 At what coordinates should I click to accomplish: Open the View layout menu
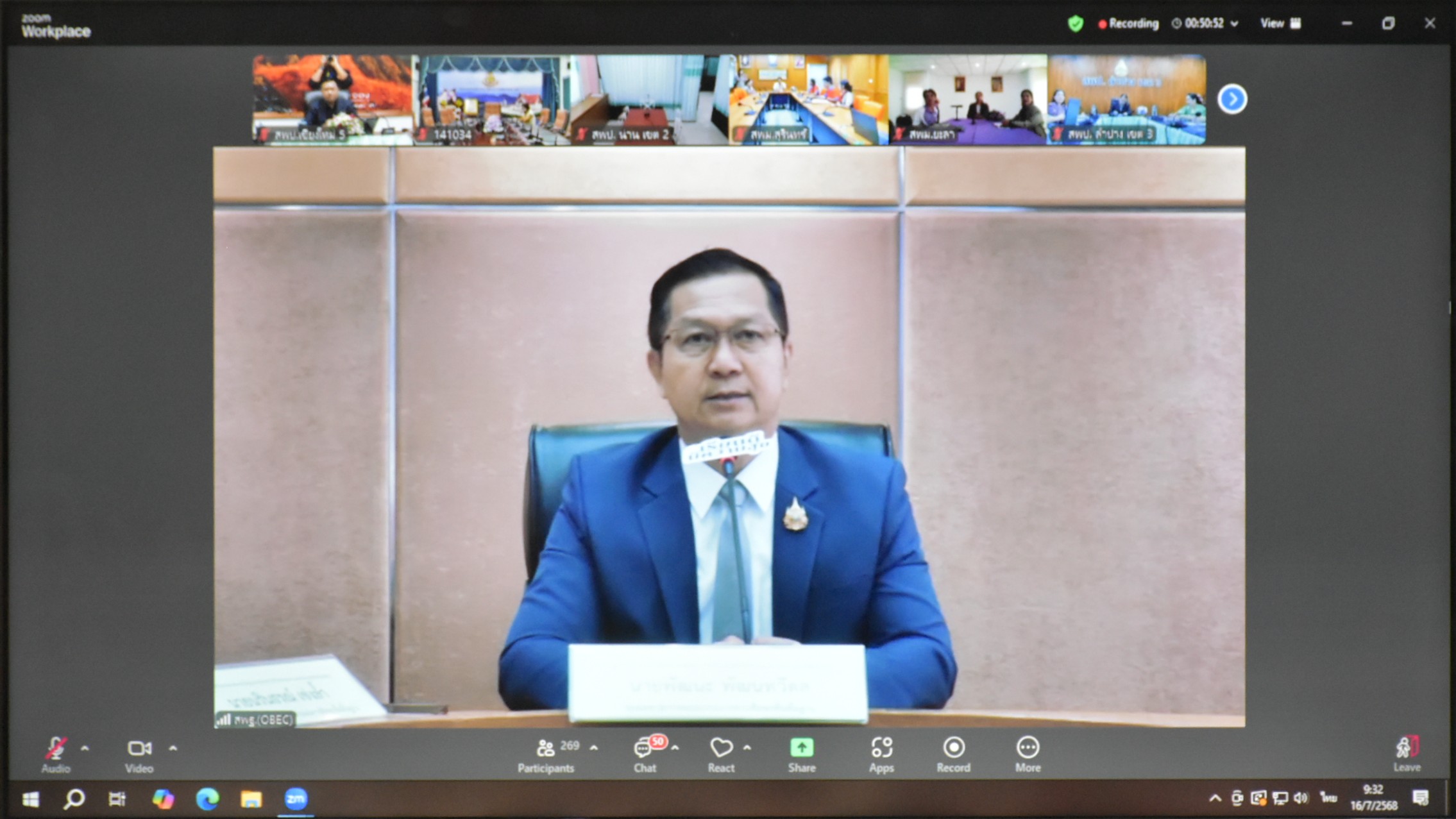[x=1280, y=24]
